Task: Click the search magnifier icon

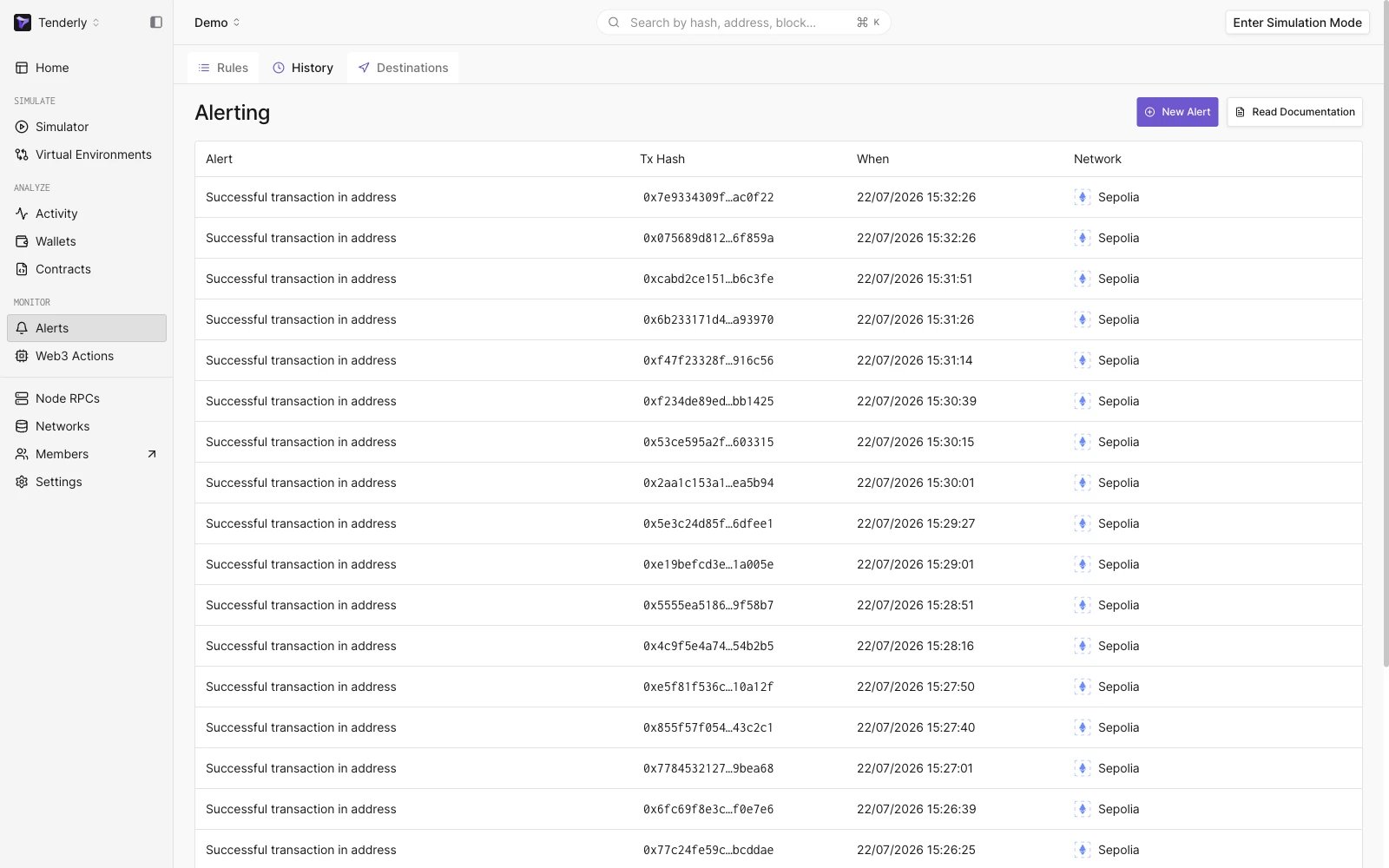Action: (x=614, y=23)
